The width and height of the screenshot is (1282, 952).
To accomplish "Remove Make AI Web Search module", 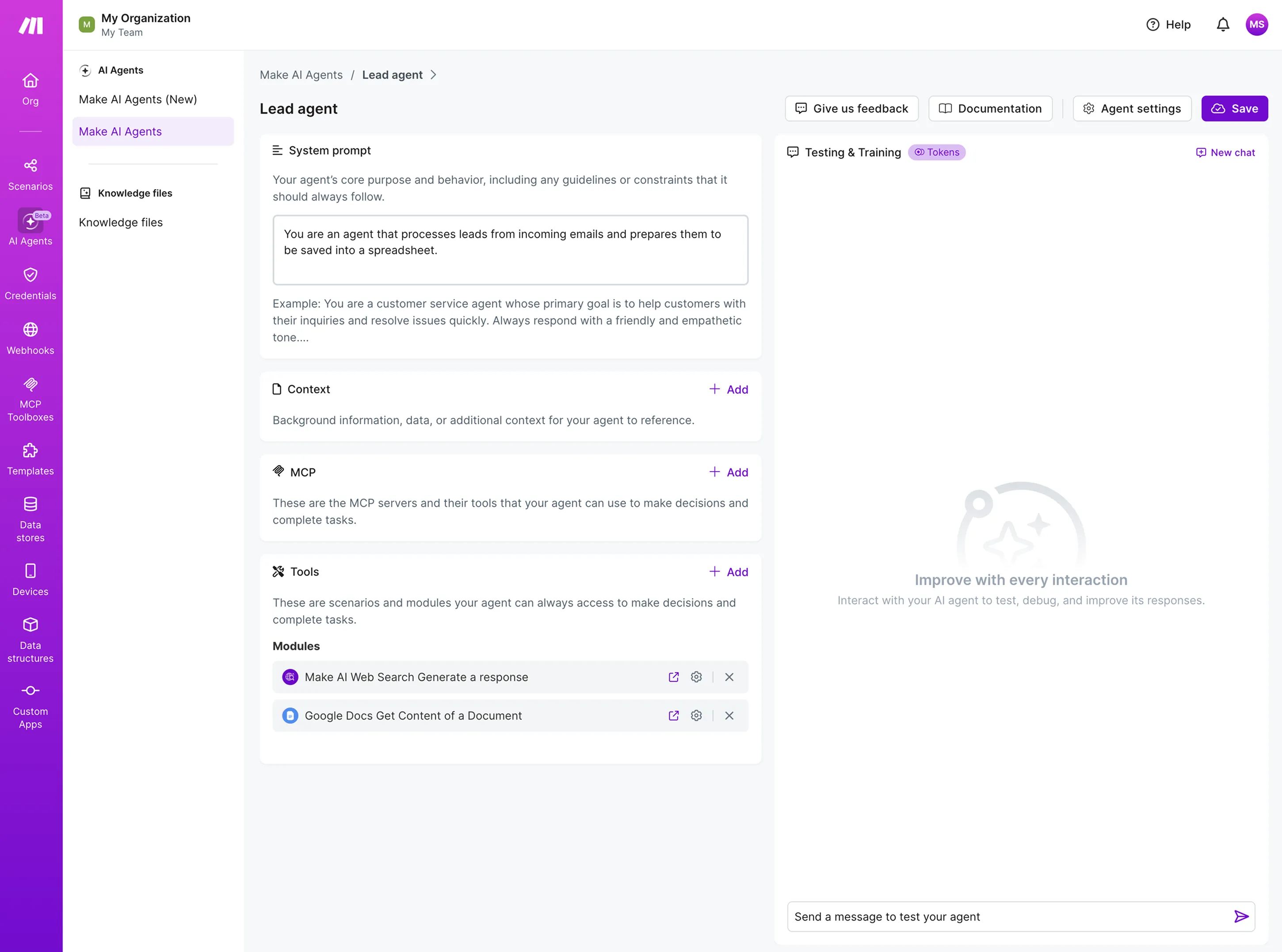I will click(729, 677).
